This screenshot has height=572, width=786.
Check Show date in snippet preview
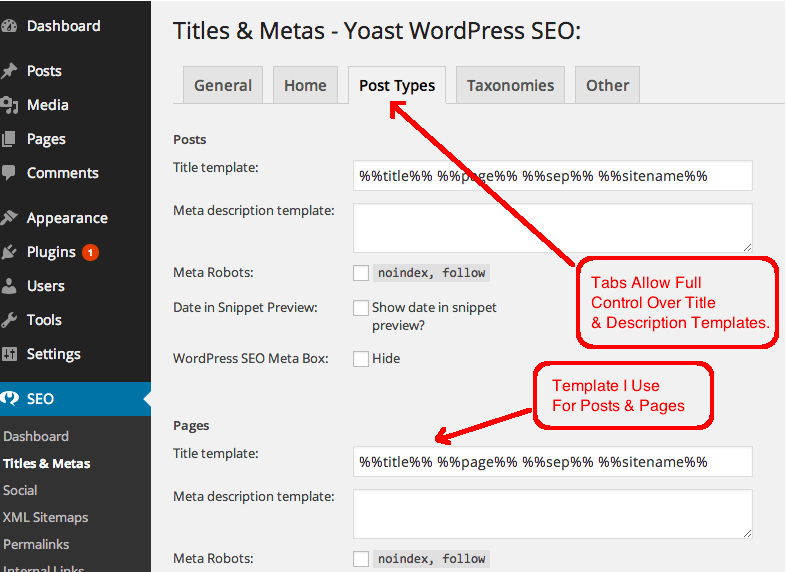[x=361, y=308]
